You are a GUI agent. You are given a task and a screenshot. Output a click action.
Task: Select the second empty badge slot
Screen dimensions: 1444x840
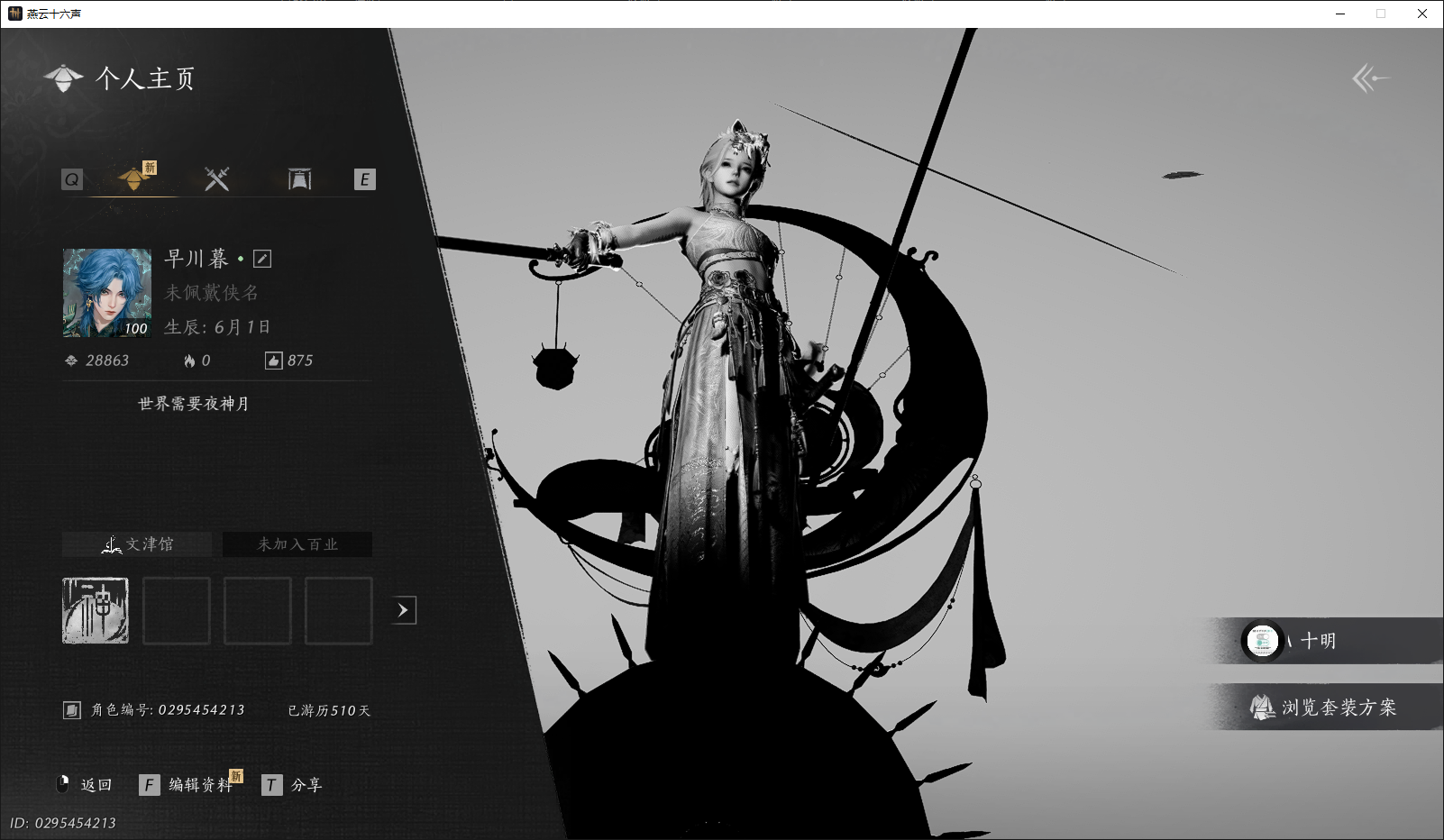177,611
